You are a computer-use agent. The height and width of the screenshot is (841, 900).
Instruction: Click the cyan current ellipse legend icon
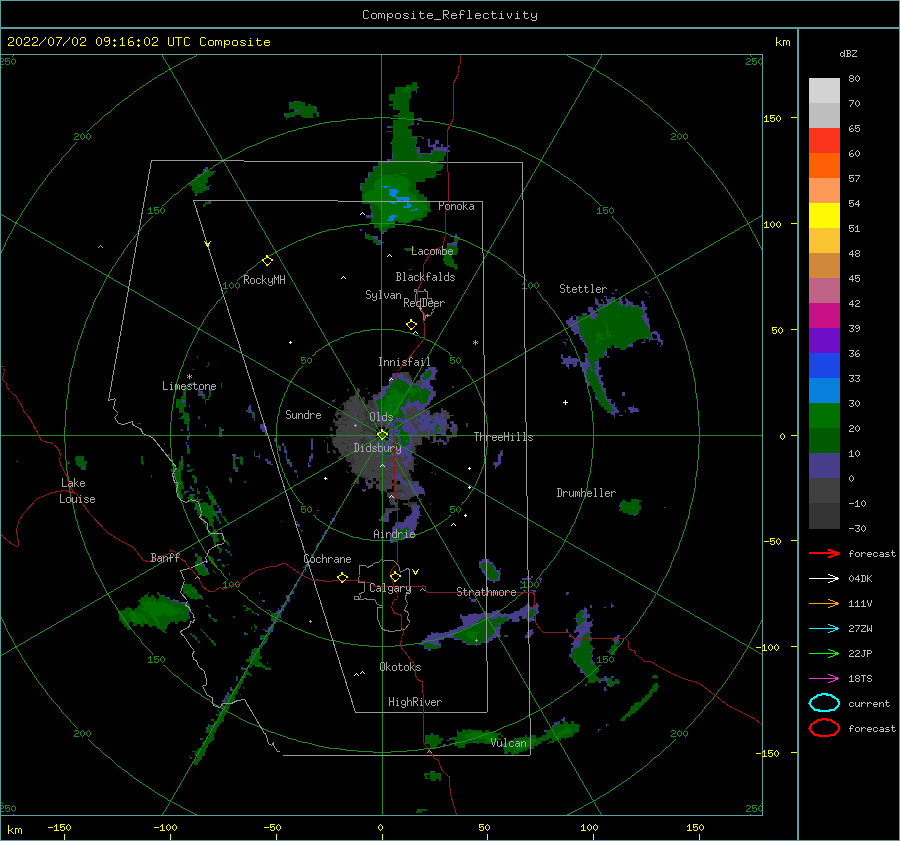[824, 703]
